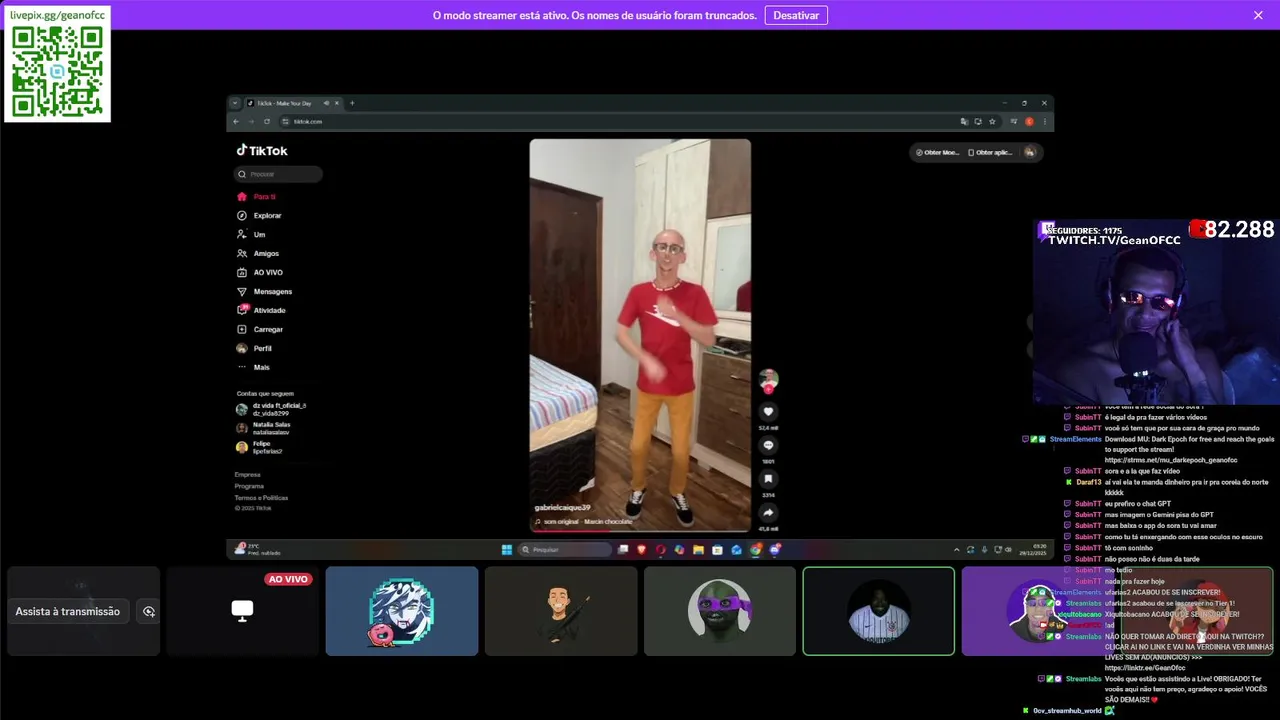
Task: Expand the Mais menu in TikTok sidebar
Action: point(253,368)
